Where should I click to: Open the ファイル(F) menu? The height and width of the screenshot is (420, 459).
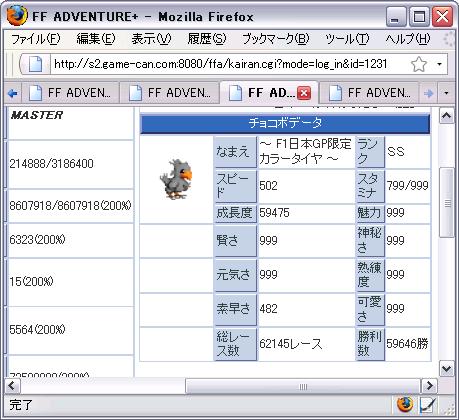(36, 39)
